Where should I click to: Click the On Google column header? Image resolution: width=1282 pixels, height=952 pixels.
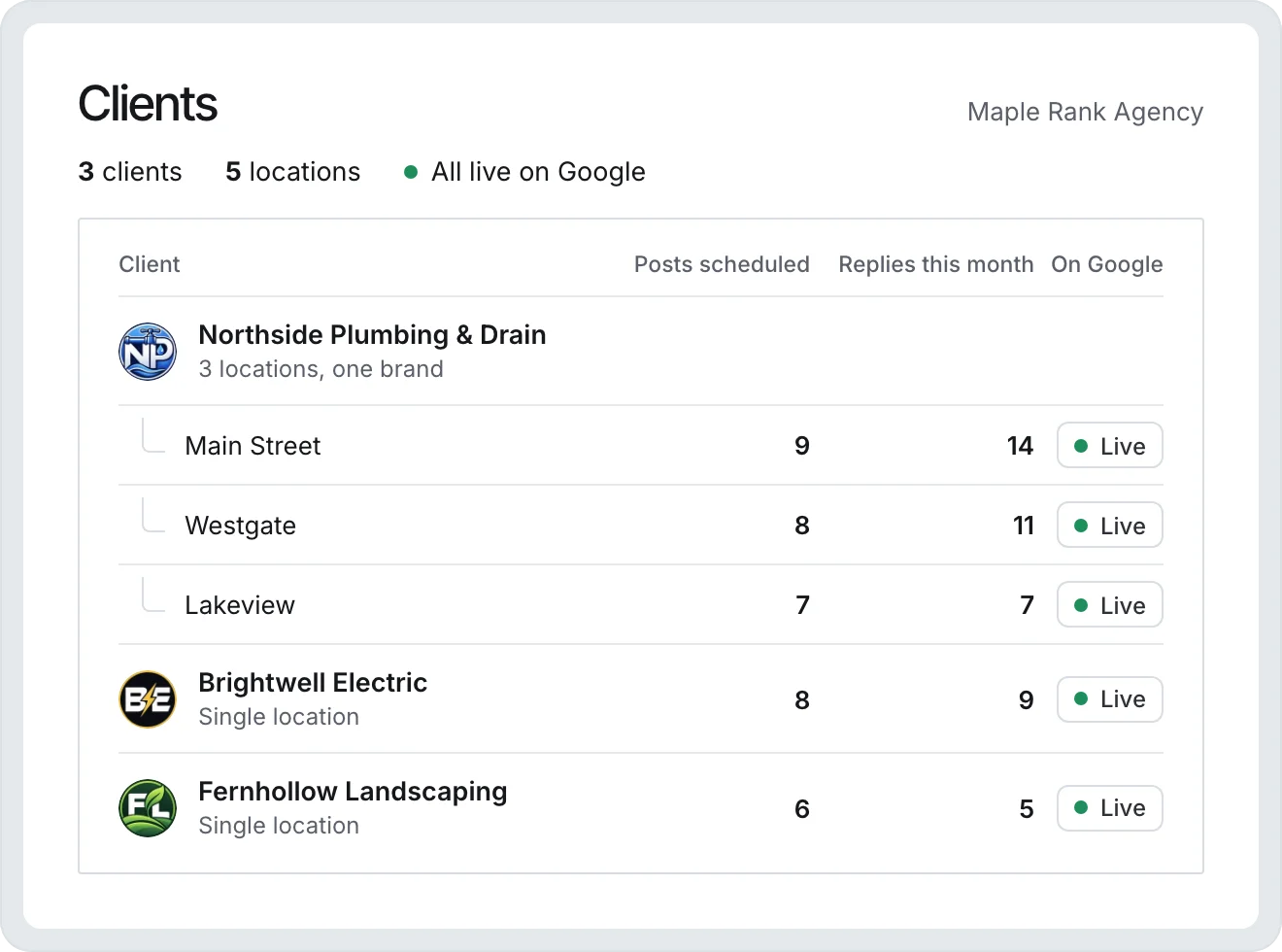(1107, 264)
